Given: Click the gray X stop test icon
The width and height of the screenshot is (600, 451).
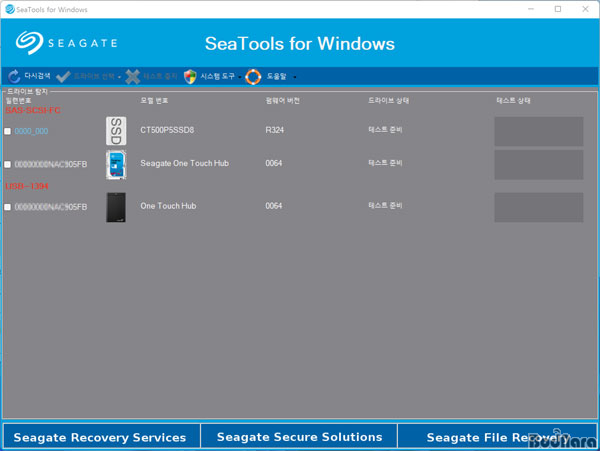Looking at the screenshot, I should click(x=132, y=77).
